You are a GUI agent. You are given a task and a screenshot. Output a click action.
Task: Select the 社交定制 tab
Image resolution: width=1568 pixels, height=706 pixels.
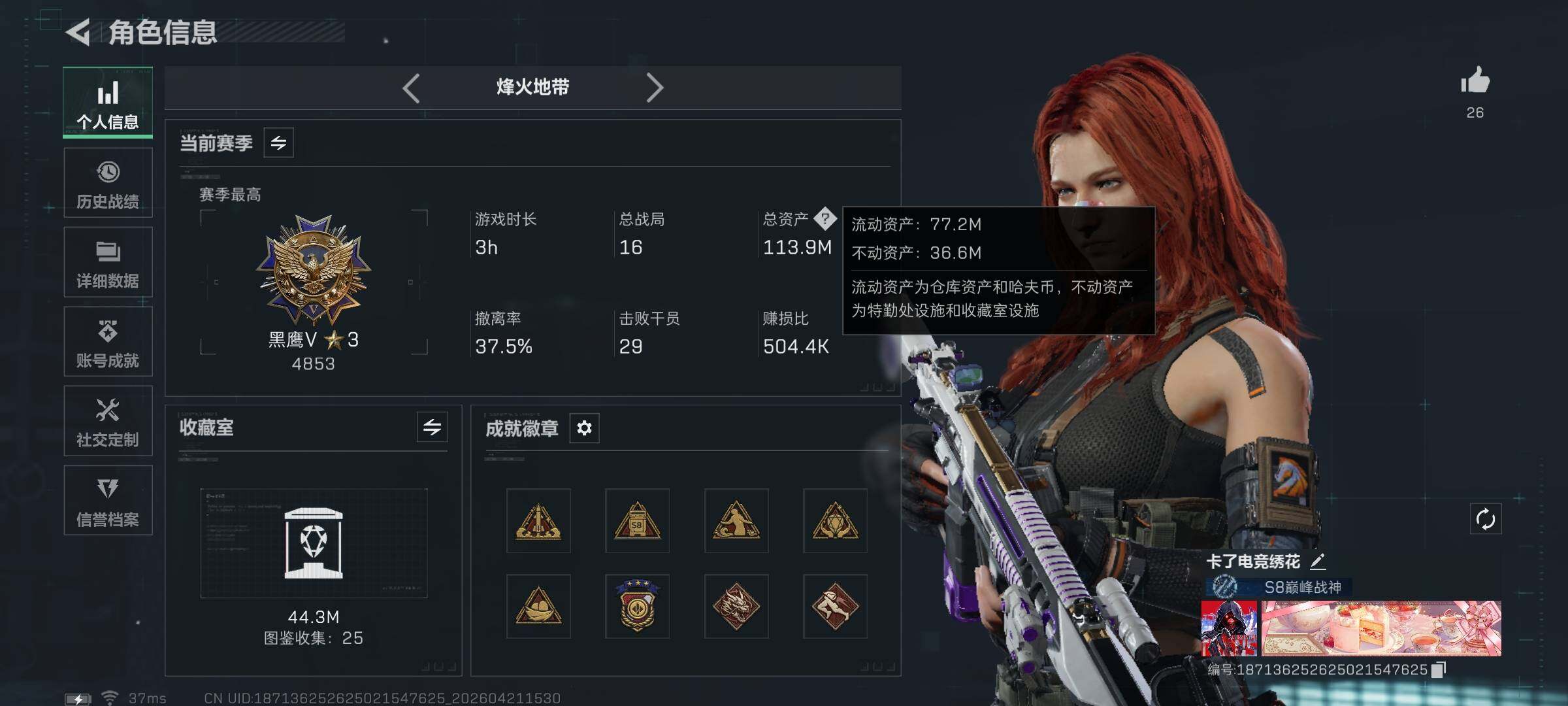[x=108, y=421]
